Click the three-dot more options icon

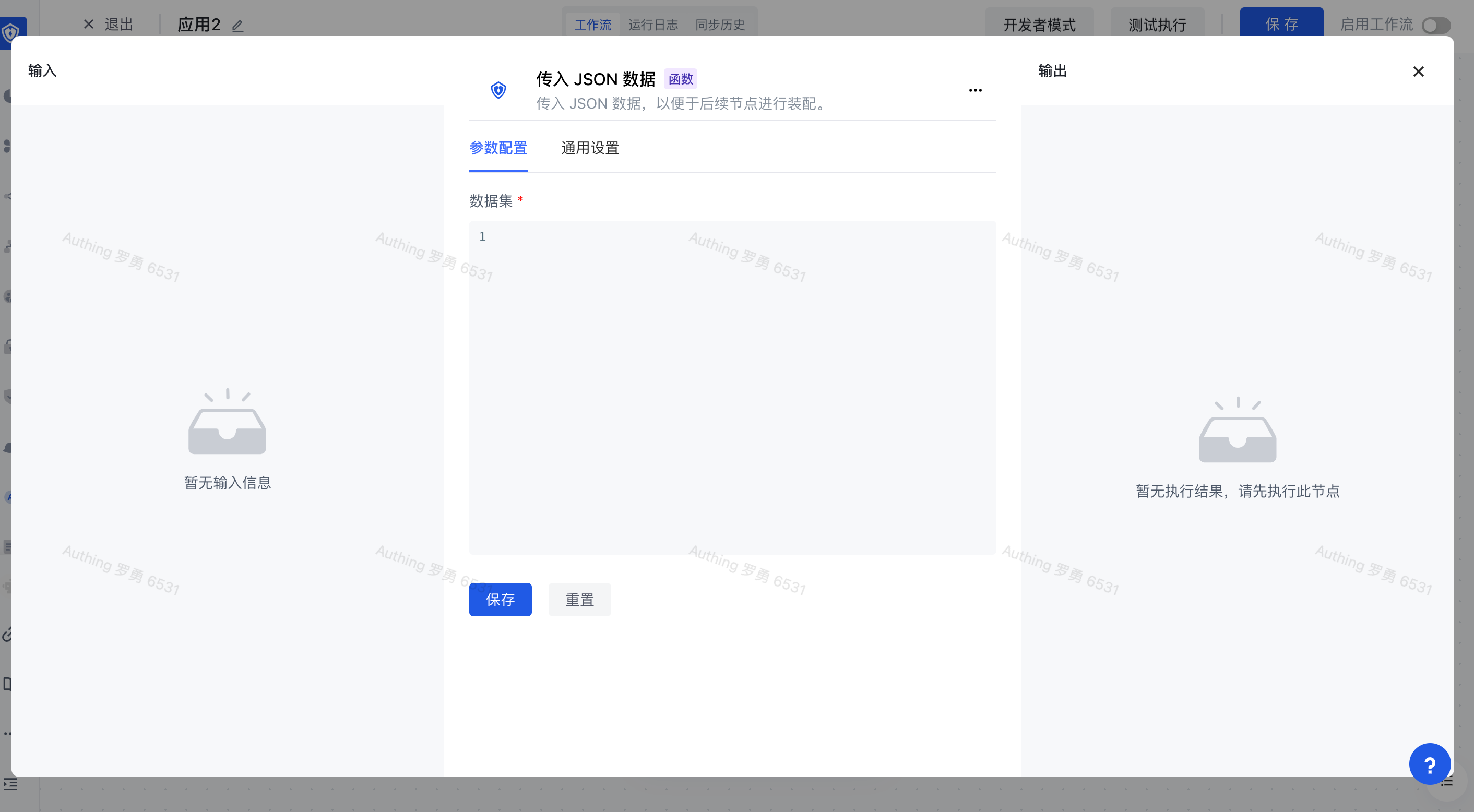[x=975, y=90]
